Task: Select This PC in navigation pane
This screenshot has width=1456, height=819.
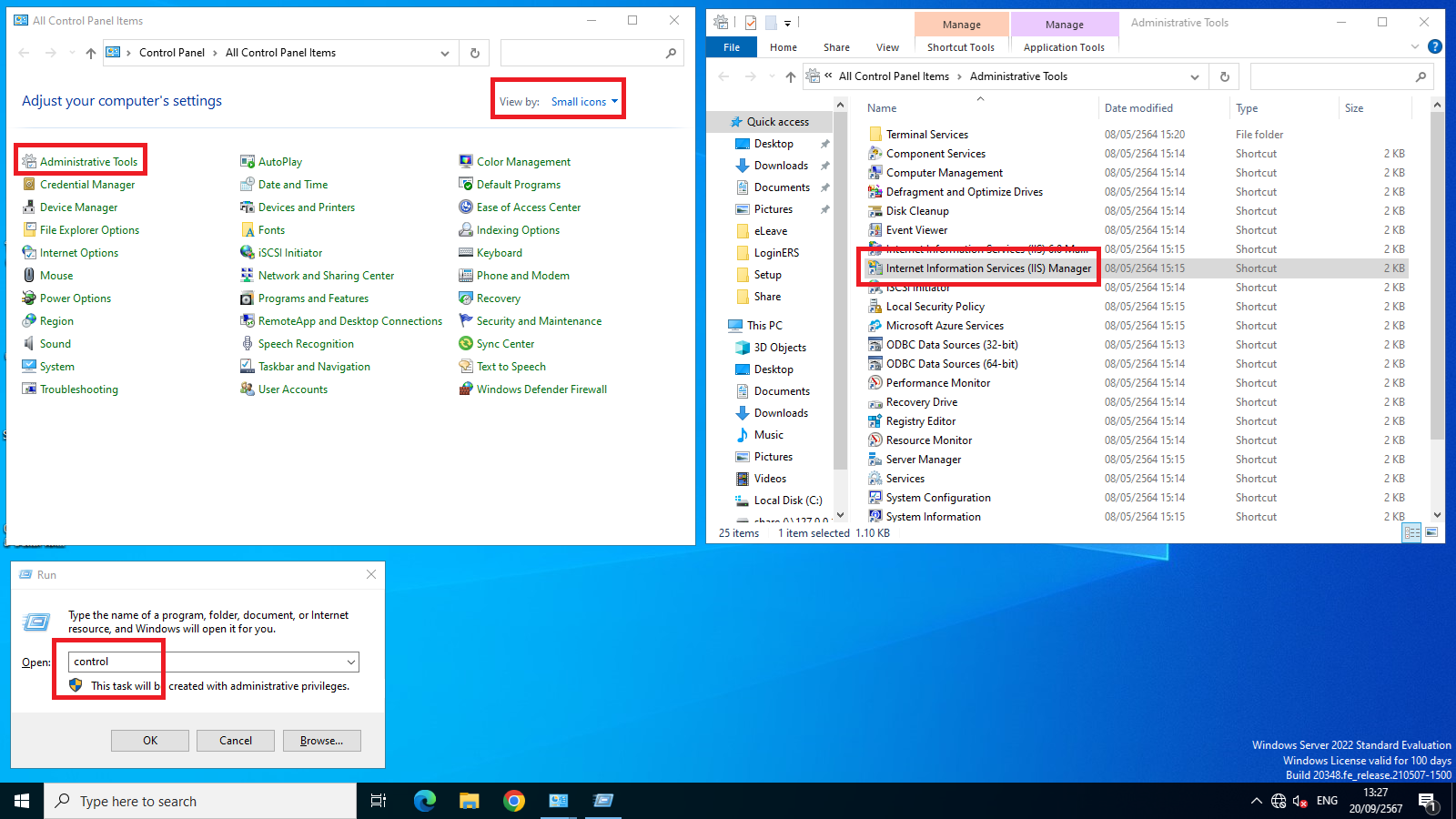Action: pos(764,326)
